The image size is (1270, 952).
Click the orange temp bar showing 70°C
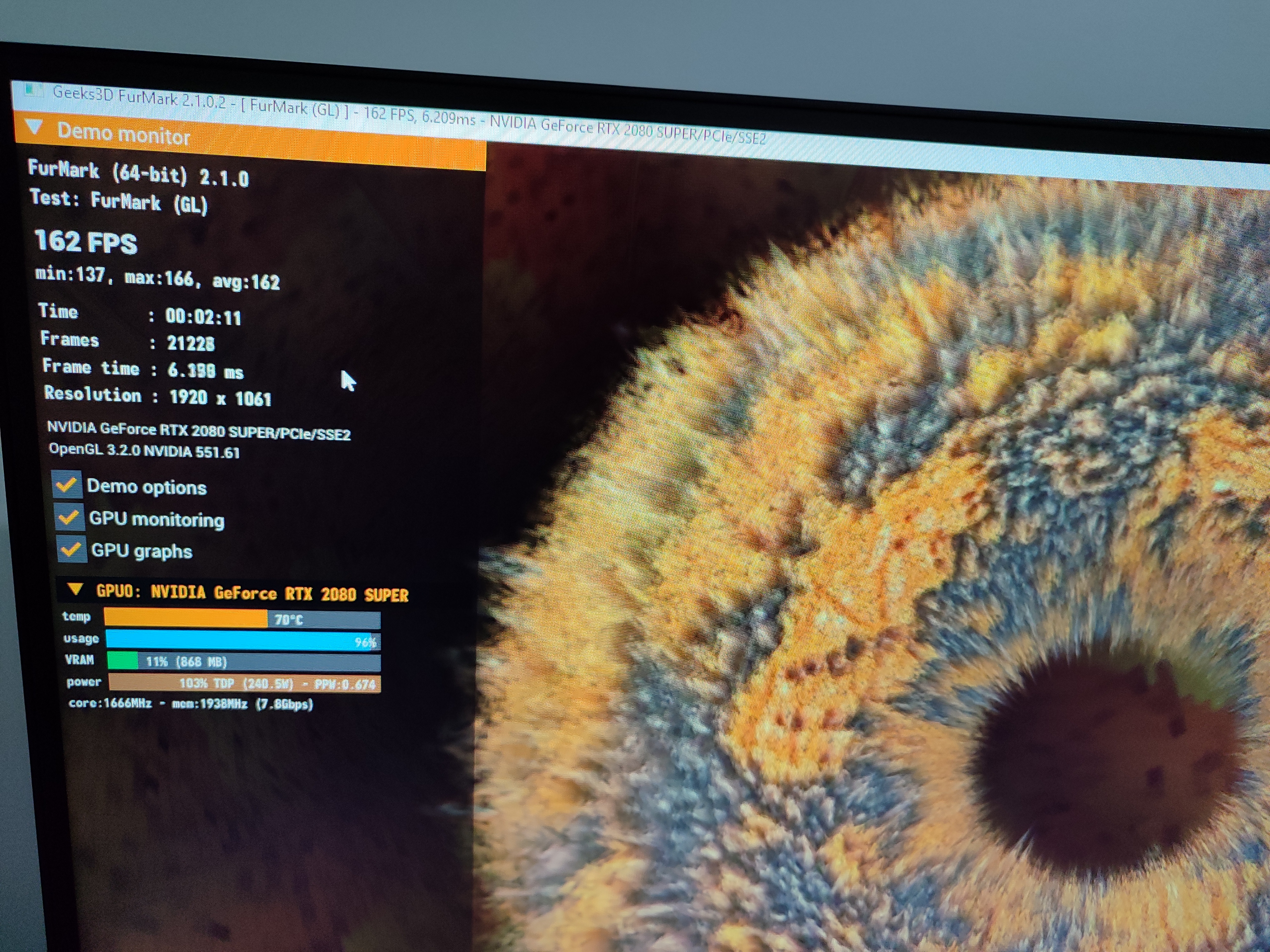pos(185,618)
